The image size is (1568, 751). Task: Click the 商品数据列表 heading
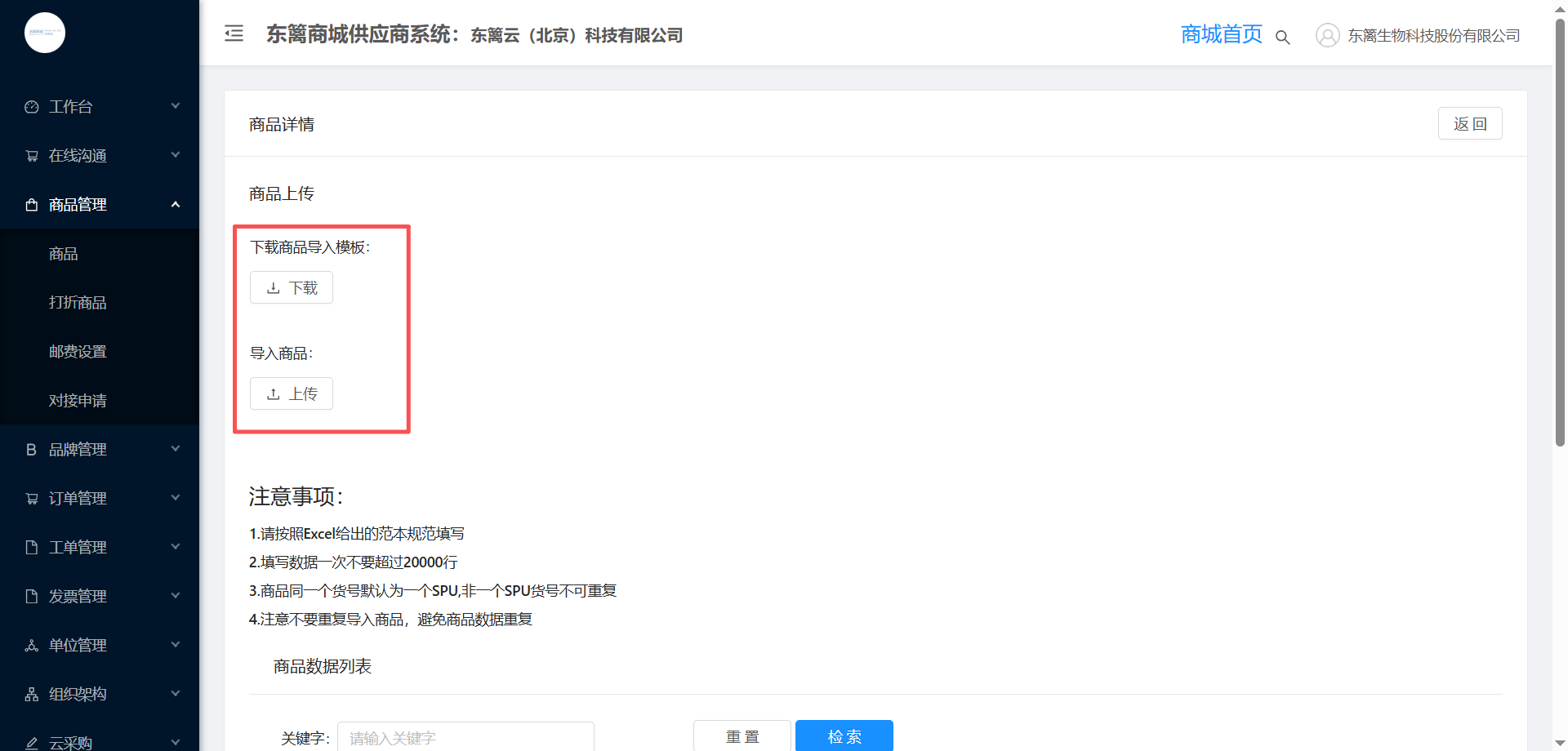tap(323, 666)
